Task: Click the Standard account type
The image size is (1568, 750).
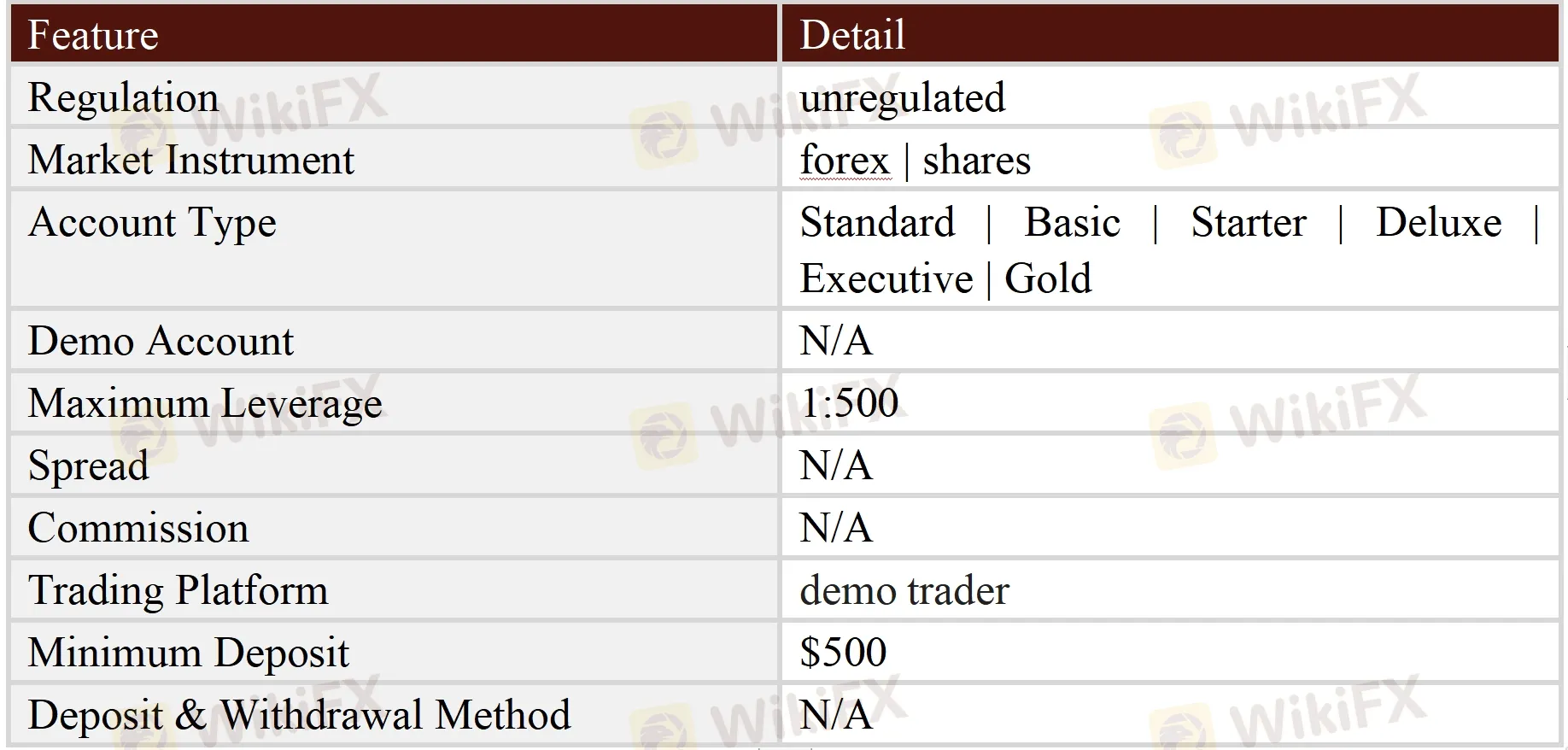Action: [x=877, y=223]
